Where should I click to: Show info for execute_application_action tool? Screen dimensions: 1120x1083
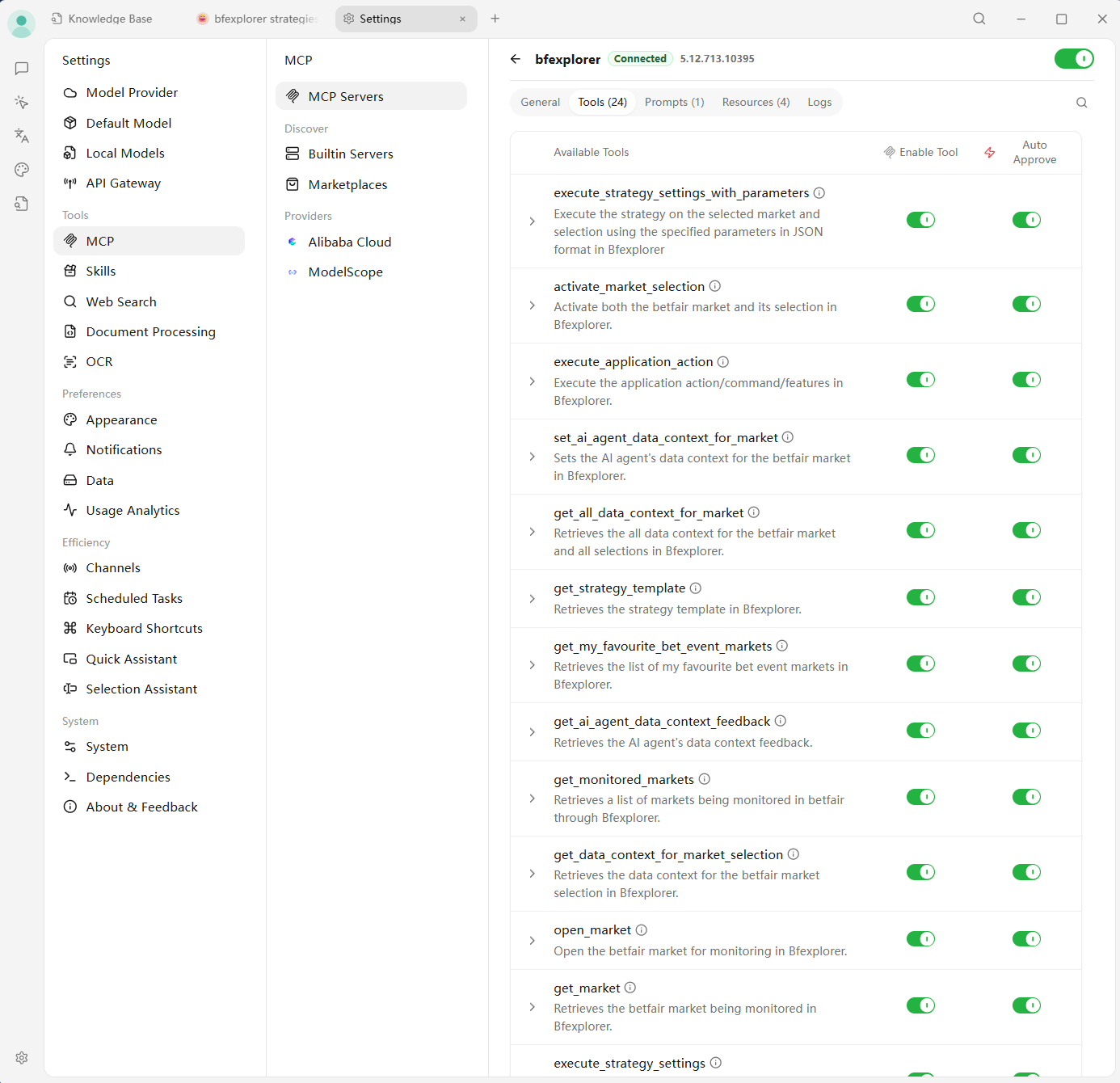pyautogui.click(x=723, y=362)
